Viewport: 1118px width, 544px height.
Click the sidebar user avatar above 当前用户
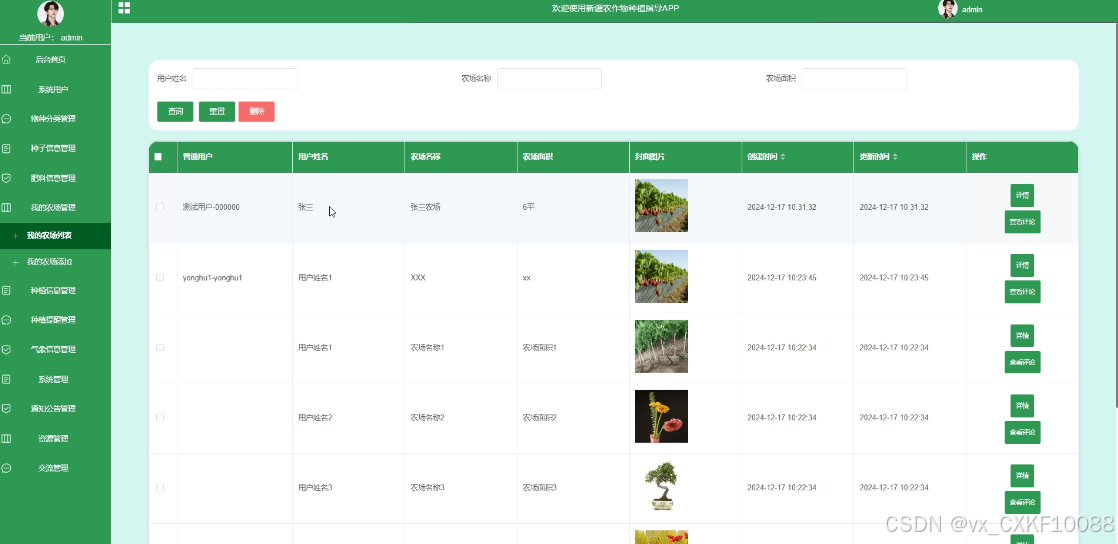pyautogui.click(x=51, y=14)
